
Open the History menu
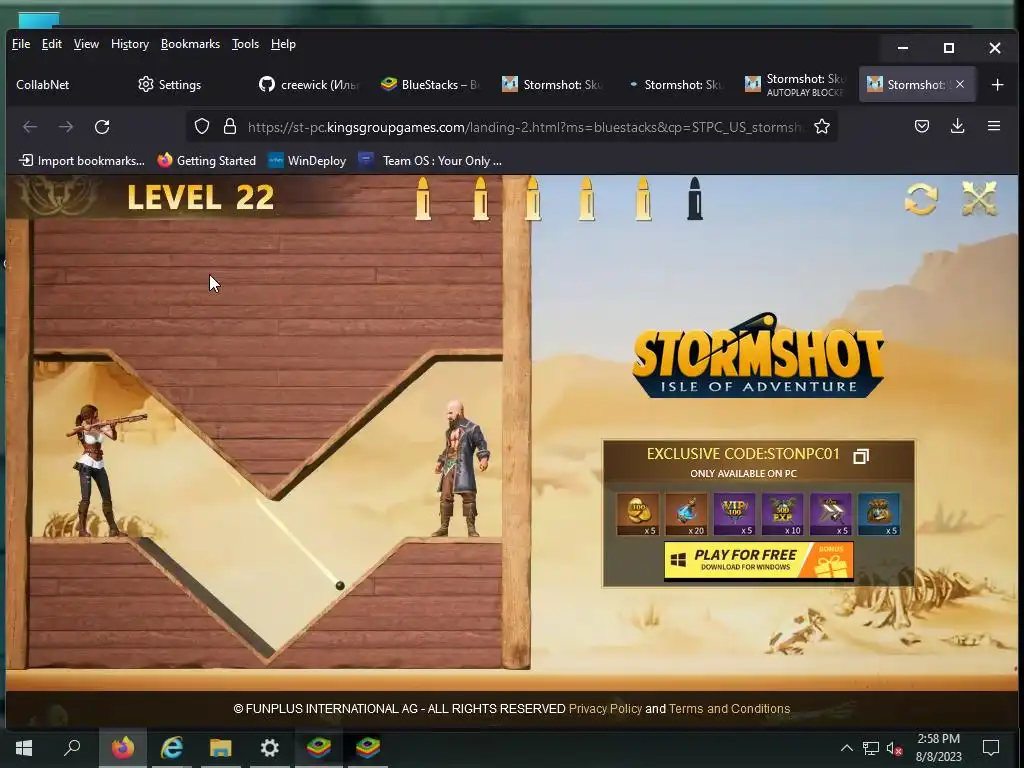pos(130,44)
